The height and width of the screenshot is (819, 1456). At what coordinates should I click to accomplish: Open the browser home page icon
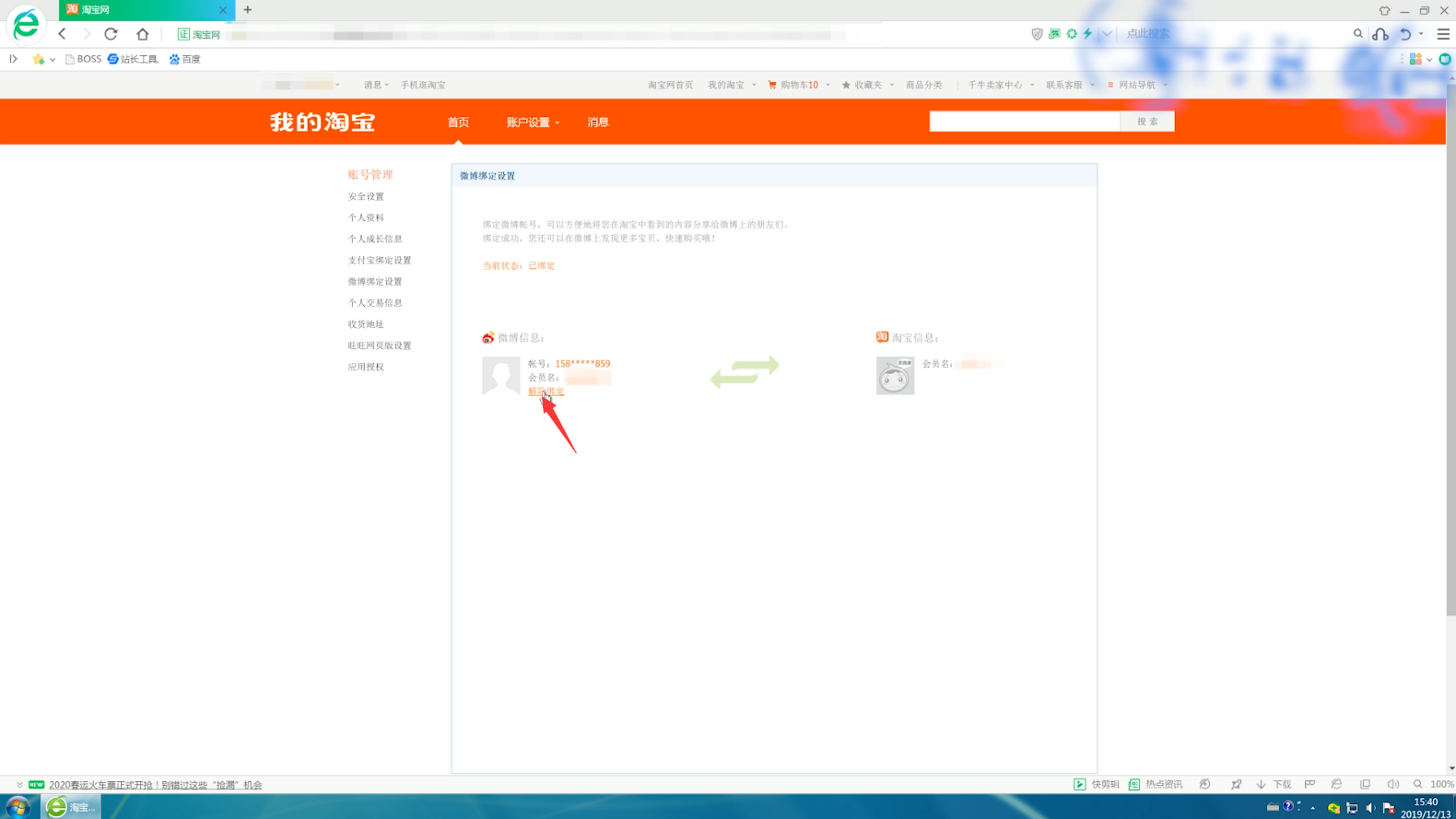pos(142,34)
